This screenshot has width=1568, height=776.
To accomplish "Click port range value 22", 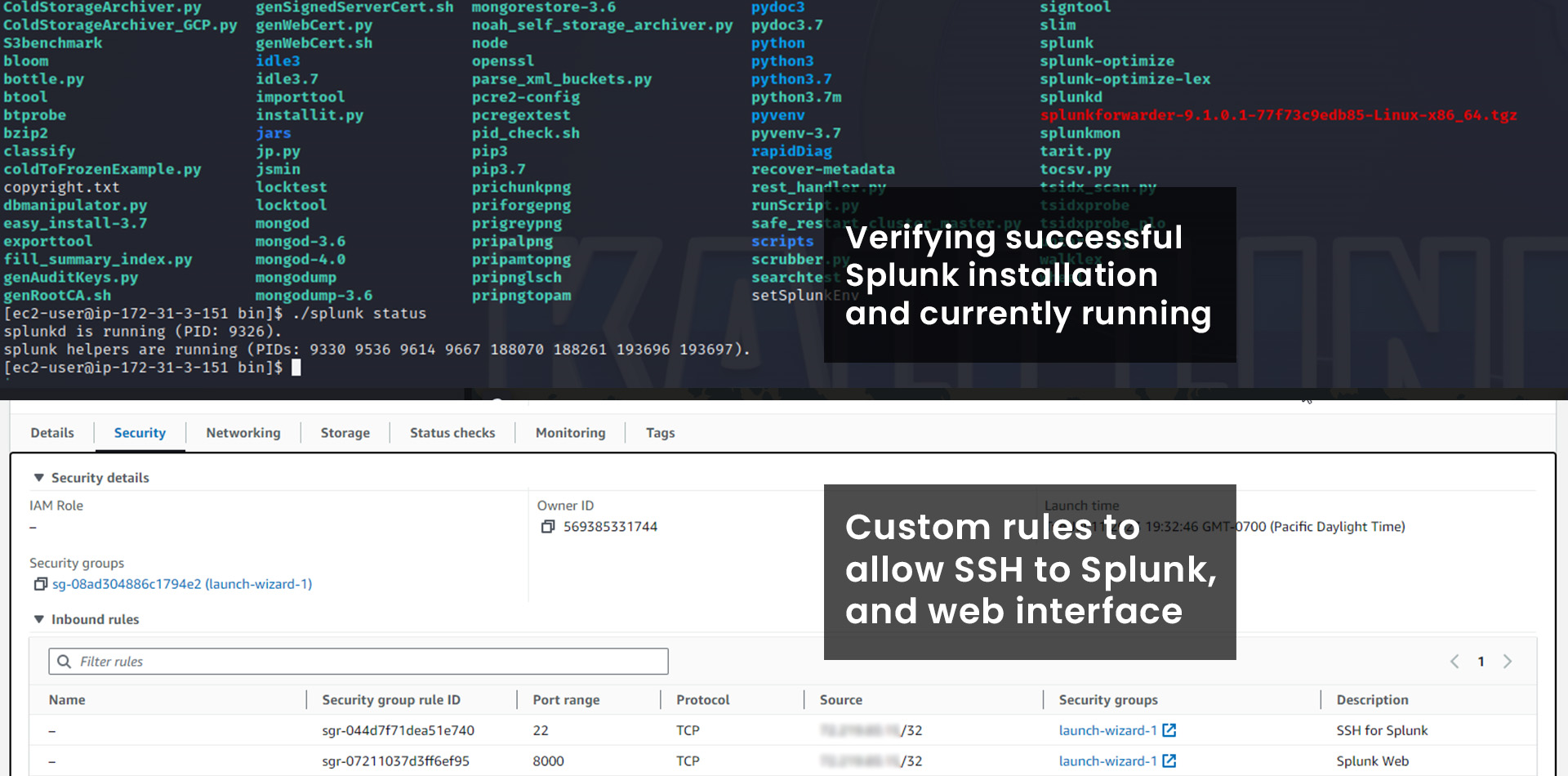I will click(541, 730).
